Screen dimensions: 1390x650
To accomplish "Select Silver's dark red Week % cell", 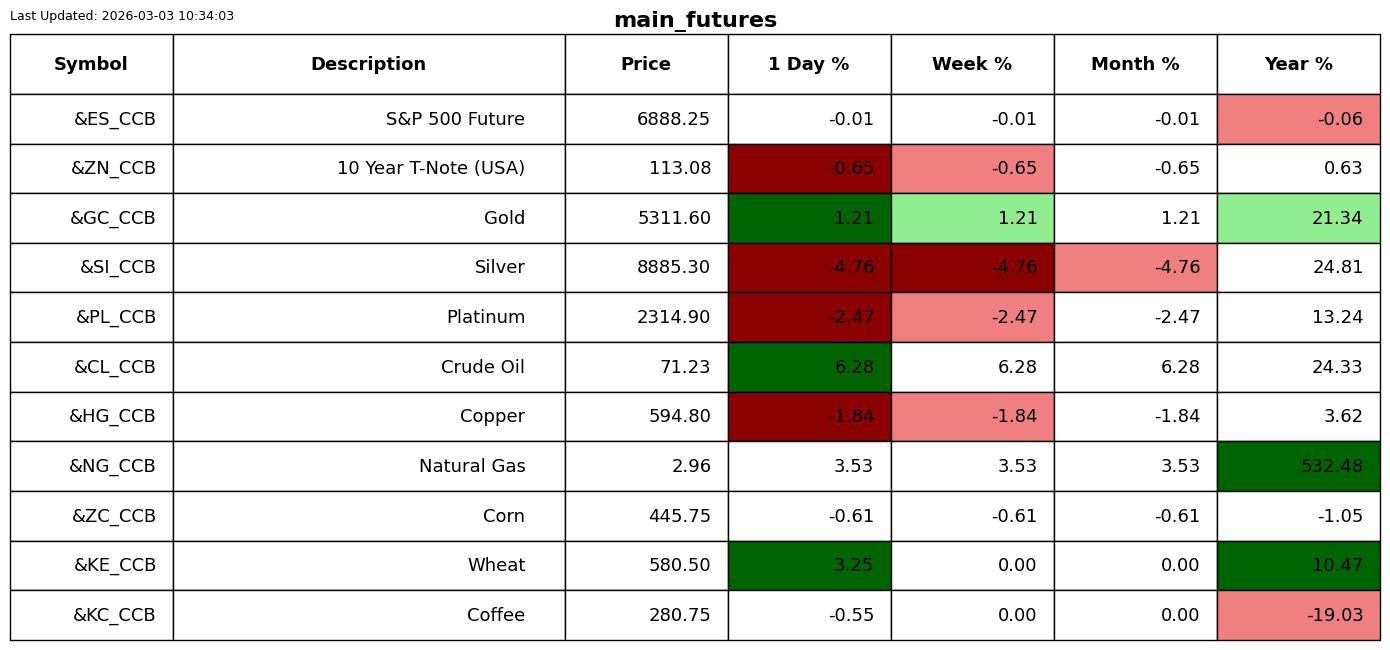I will point(972,268).
